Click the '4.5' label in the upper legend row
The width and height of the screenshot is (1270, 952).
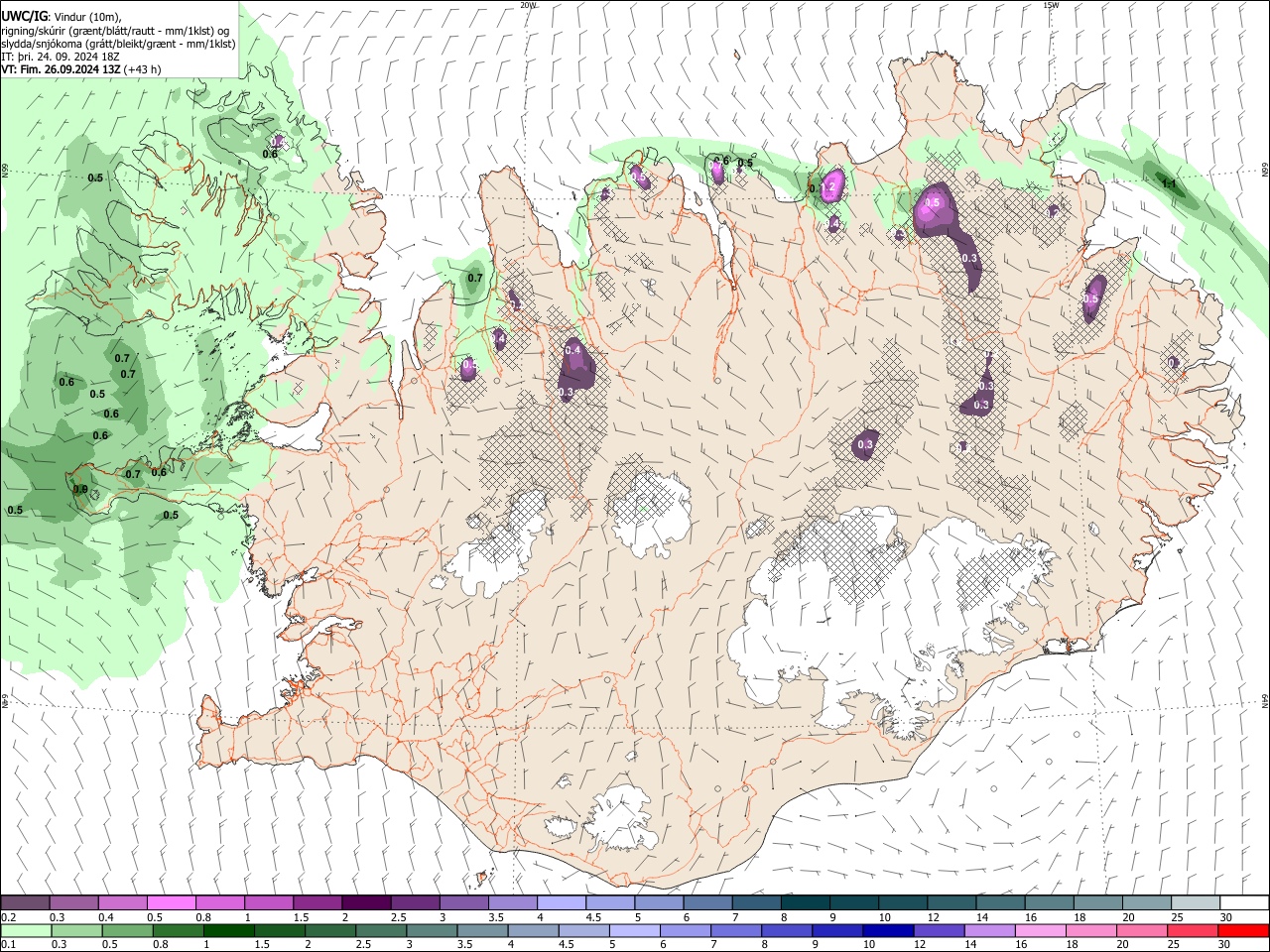pos(593,917)
